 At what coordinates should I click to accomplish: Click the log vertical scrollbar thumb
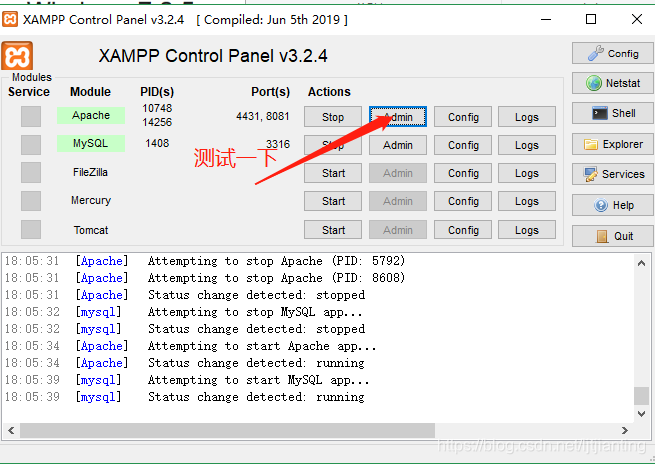(641, 396)
